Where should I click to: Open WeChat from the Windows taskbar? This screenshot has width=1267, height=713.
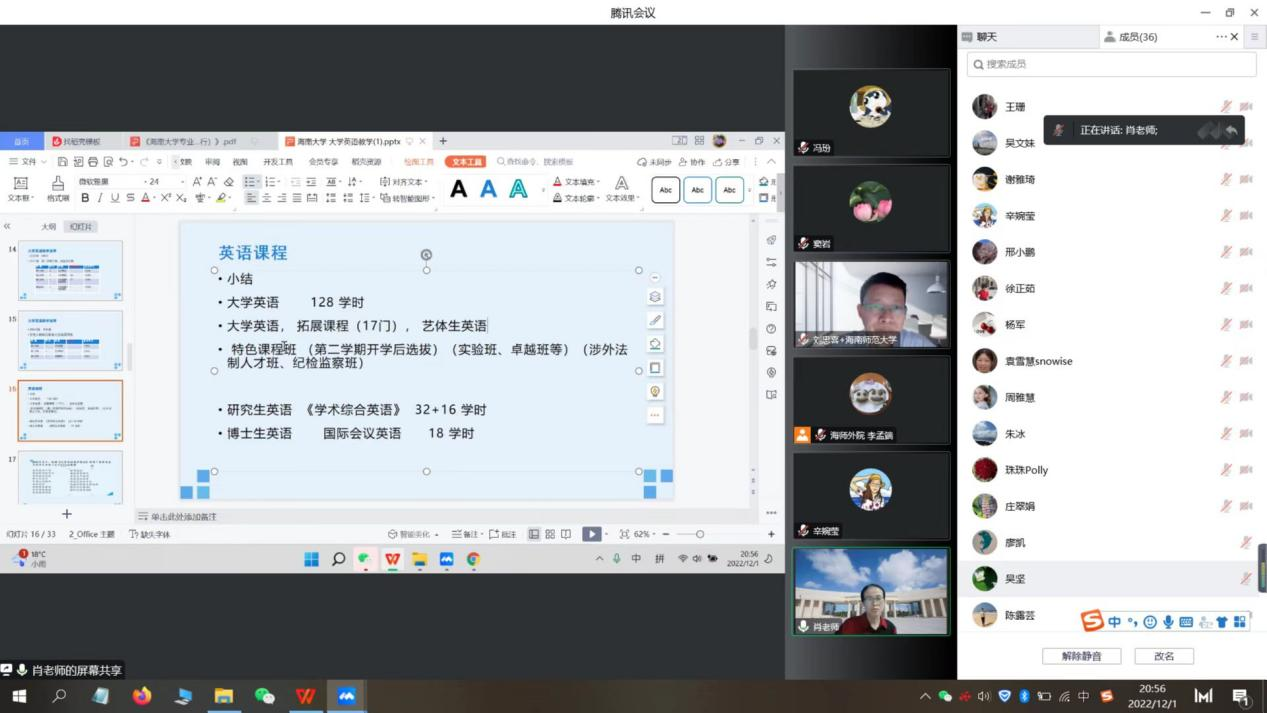[265, 696]
